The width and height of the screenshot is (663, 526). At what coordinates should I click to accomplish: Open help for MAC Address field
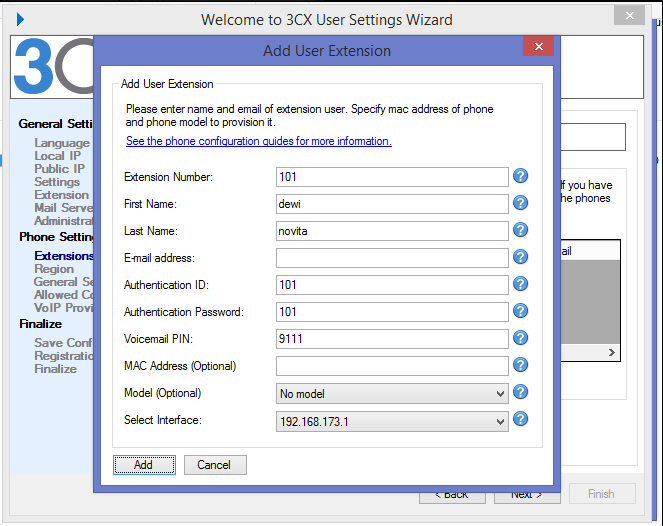point(521,365)
